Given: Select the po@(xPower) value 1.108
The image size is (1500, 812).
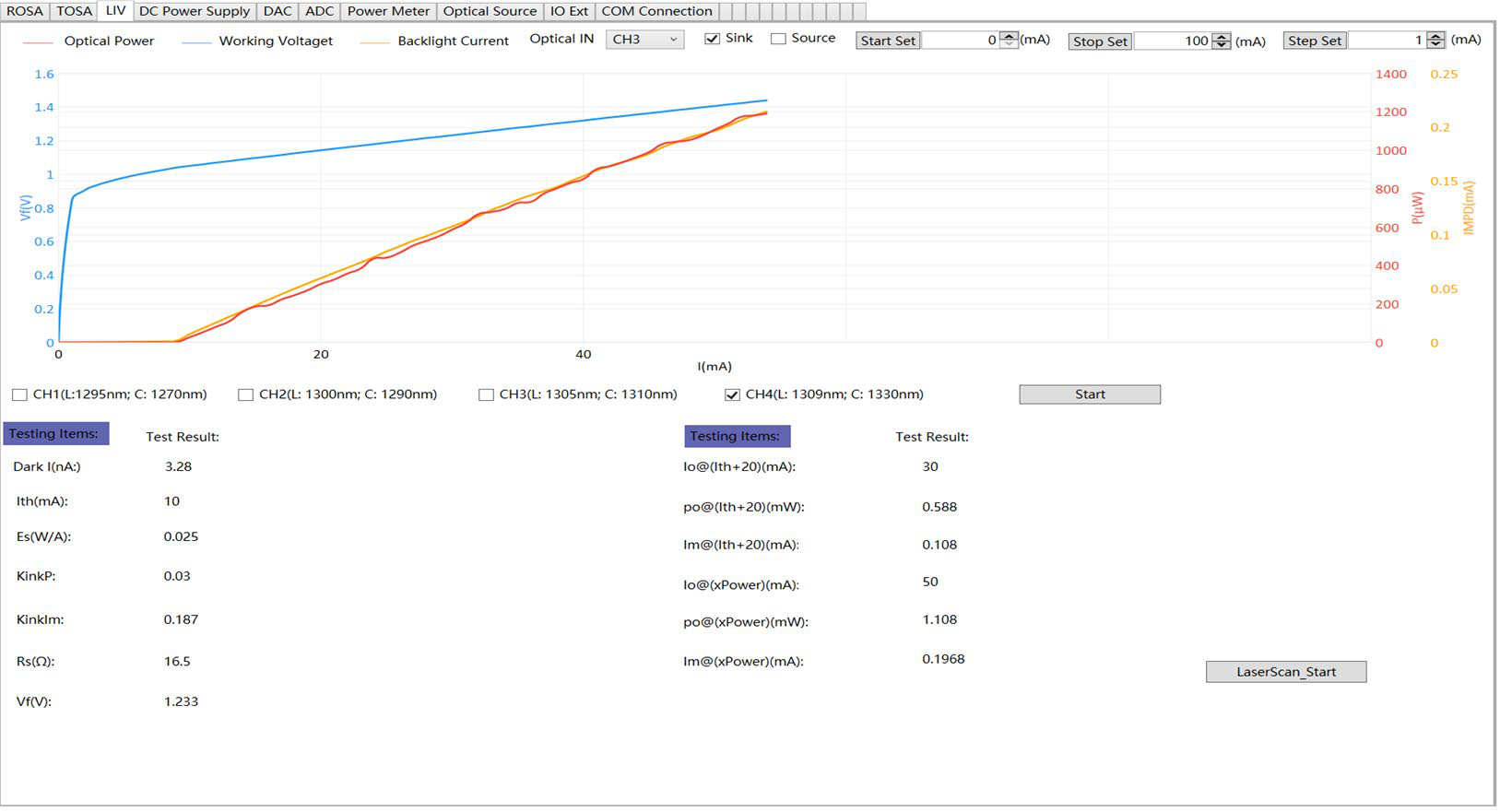Looking at the screenshot, I should tap(939, 619).
